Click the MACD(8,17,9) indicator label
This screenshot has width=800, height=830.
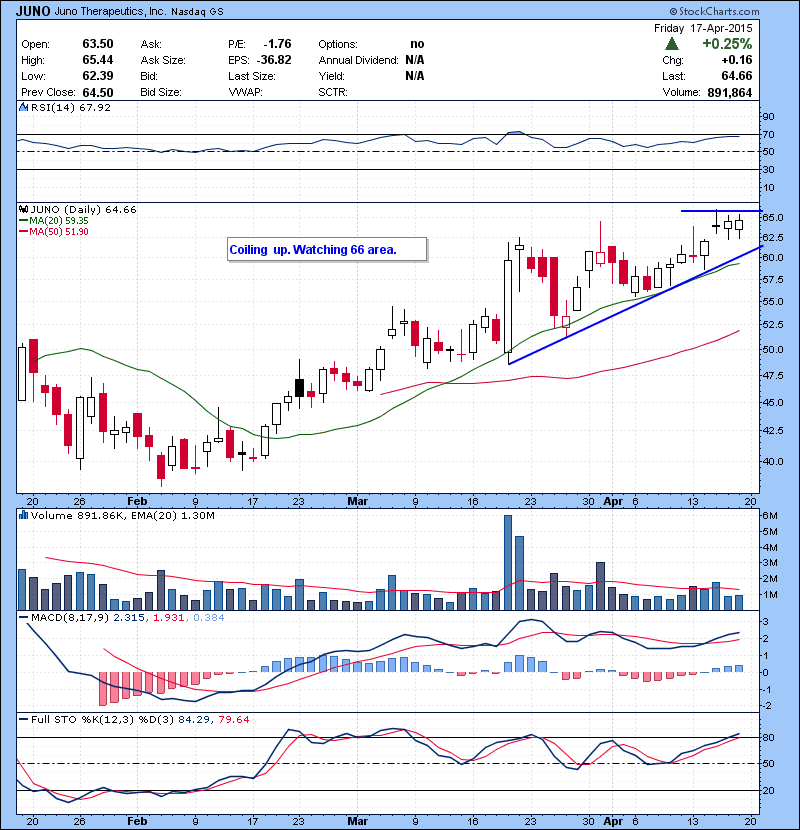click(x=70, y=617)
